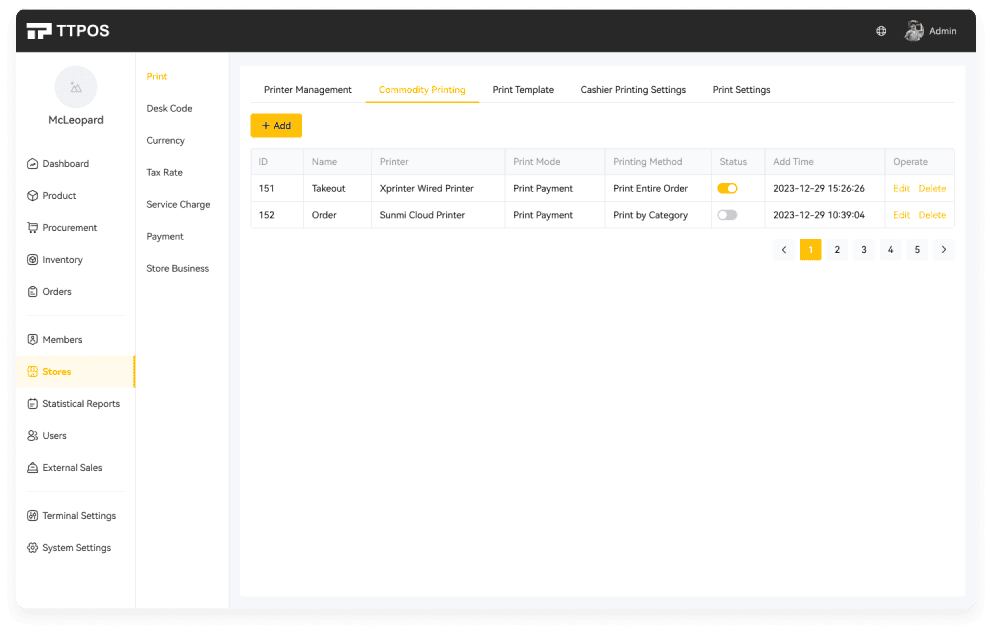Open the language globe icon
The height and width of the screenshot is (633, 992).
tap(881, 31)
